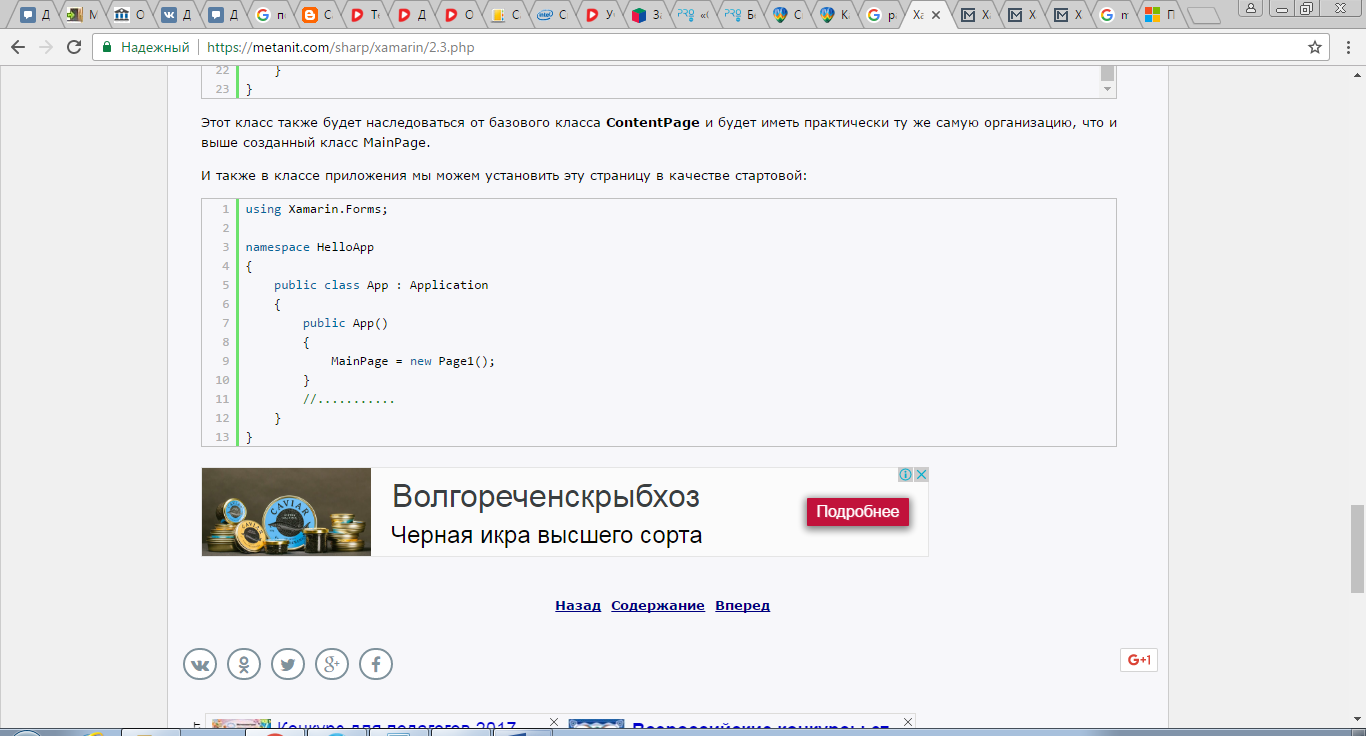This screenshot has width=1366, height=736.
Task: Open a new browser tab
Action: (x=1204, y=15)
